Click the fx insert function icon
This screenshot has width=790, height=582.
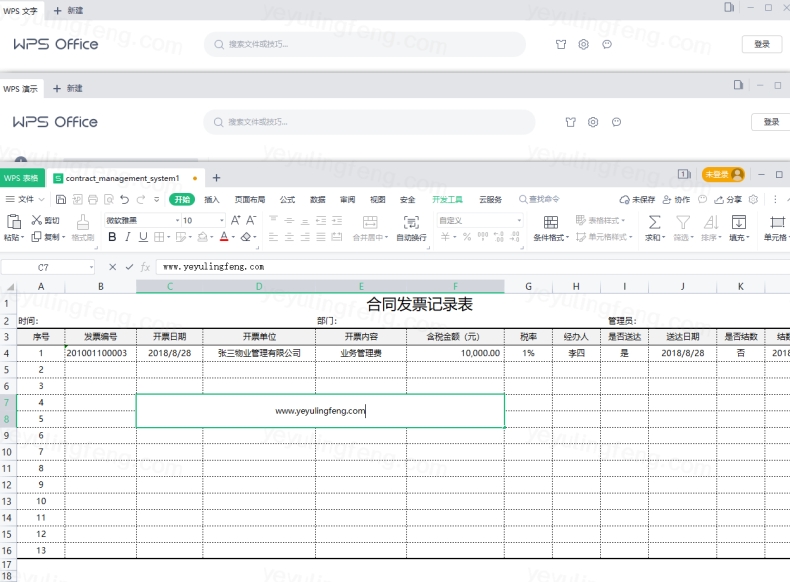coord(145,267)
